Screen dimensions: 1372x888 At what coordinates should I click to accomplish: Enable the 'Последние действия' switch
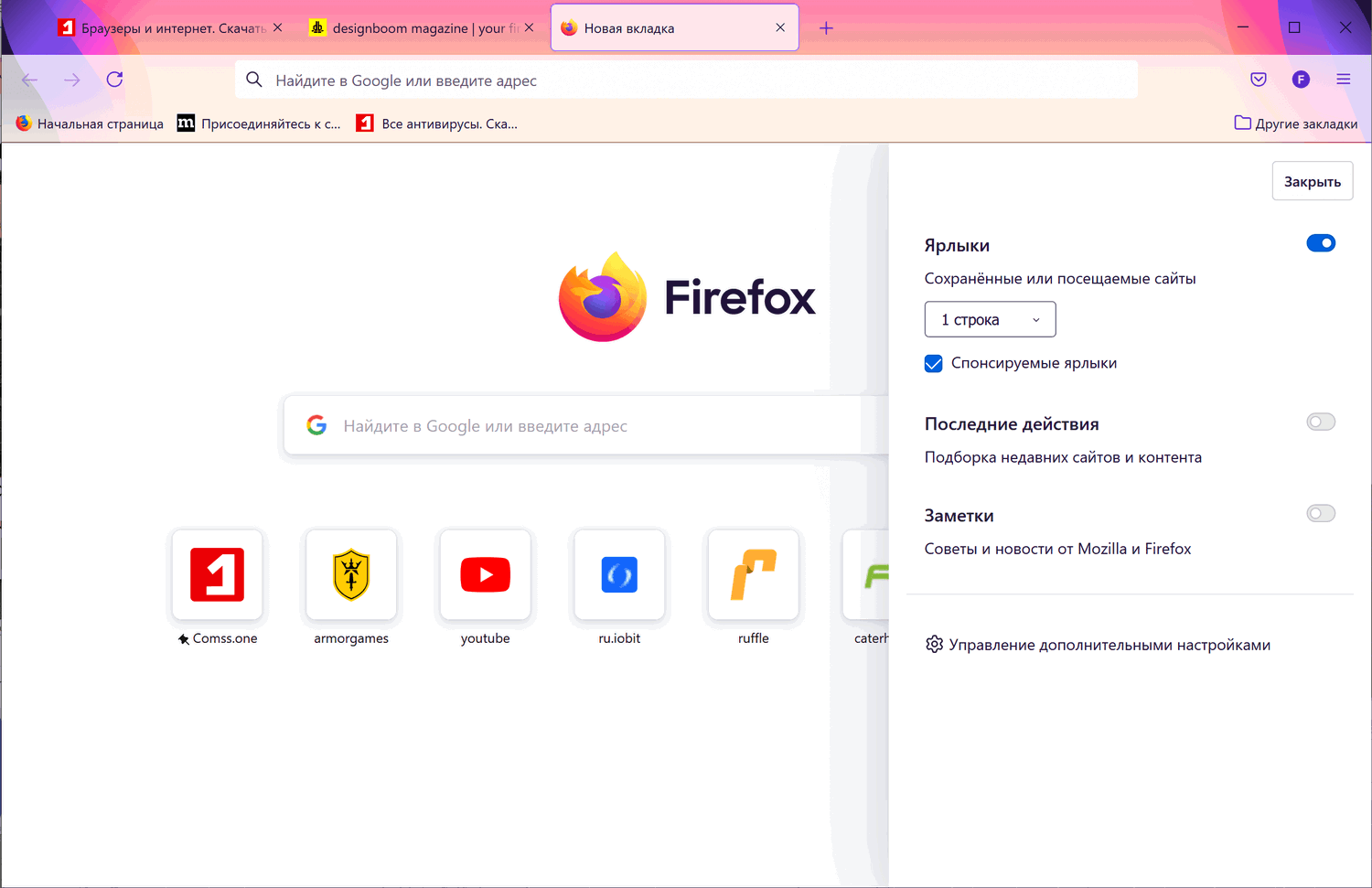1321,422
